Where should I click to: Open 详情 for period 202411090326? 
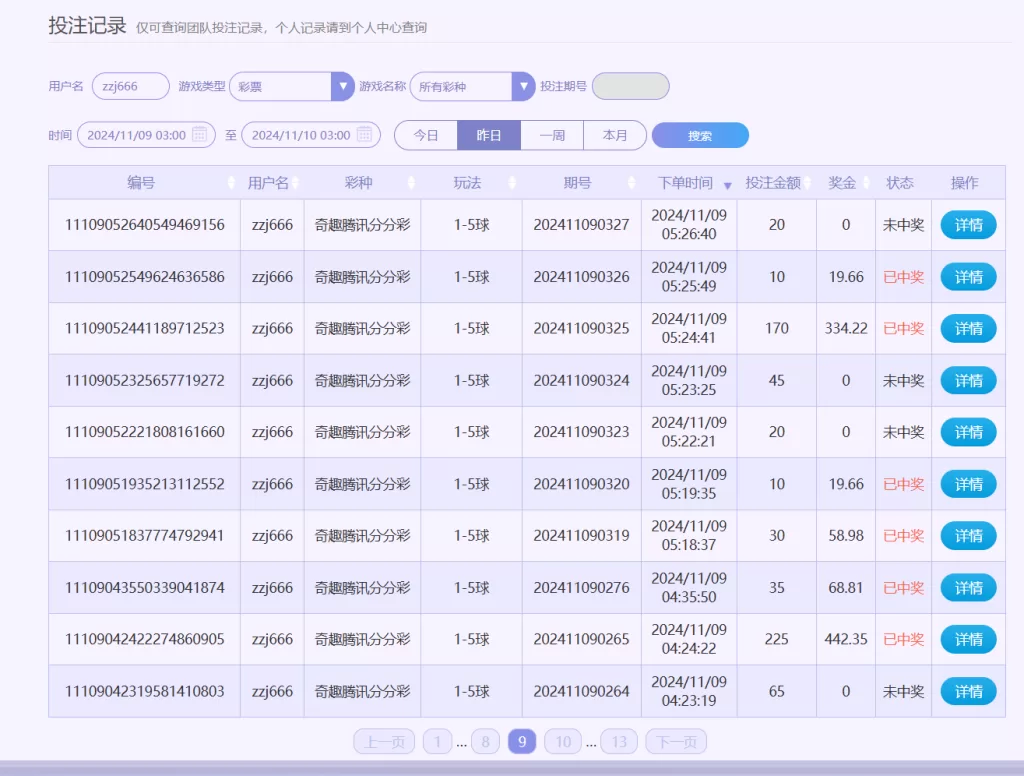pos(968,277)
